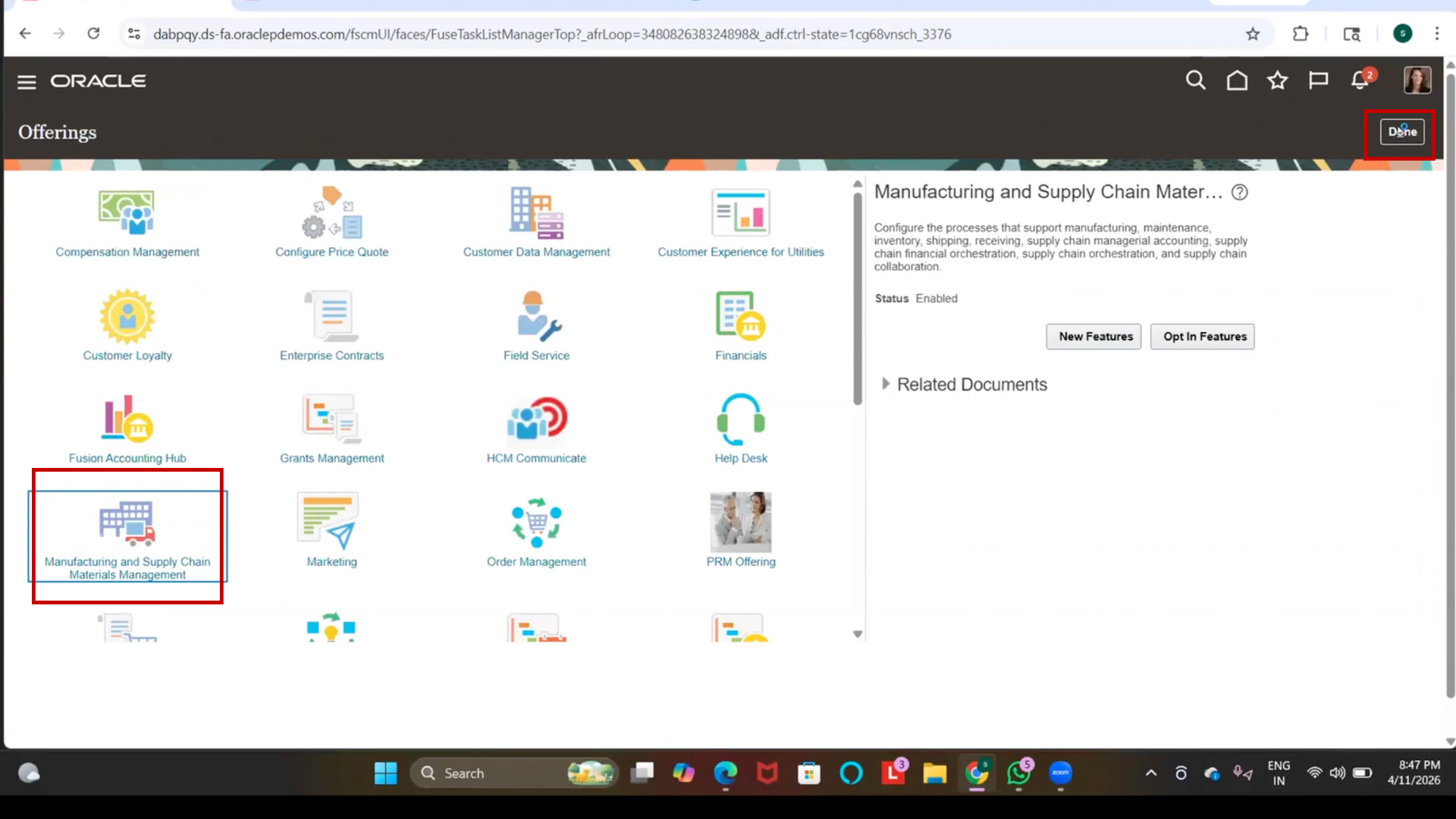1456x819 pixels.
Task: Open site information icon in address bar
Action: click(x=133, y=33)
